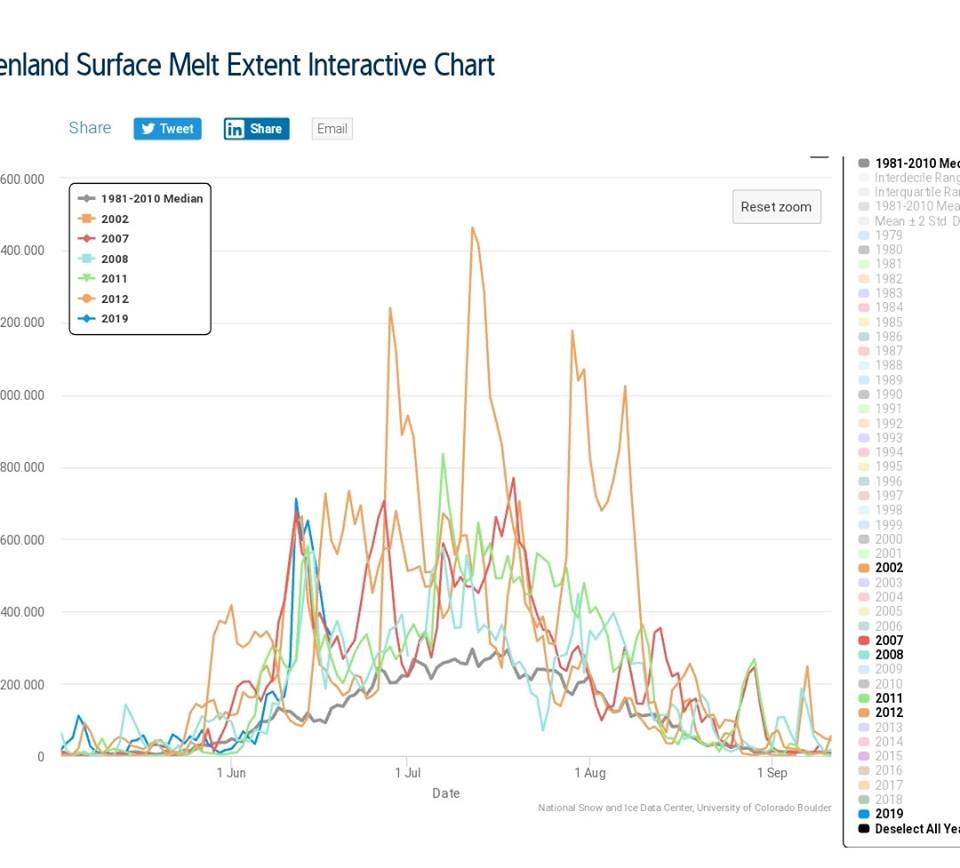
Task: Select 2008 in the chart legend box
Action: (114, 259)
